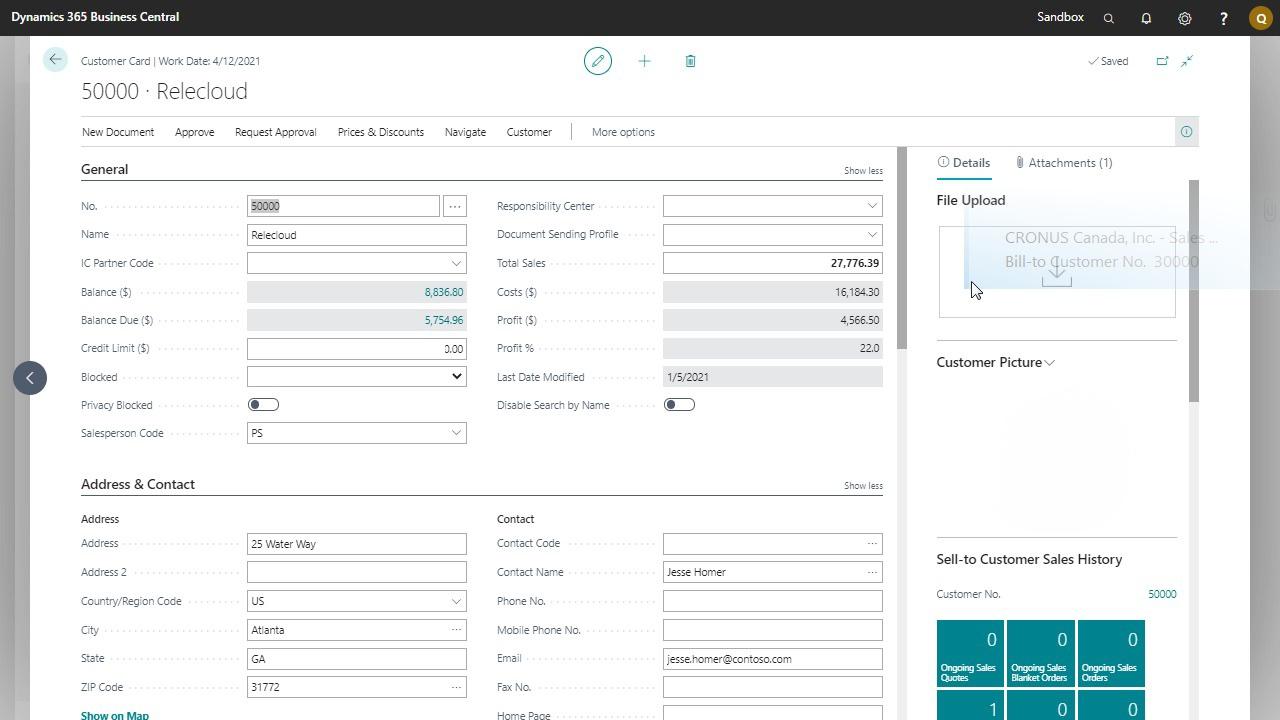Click the notifications bell icon
Viewport: 1280px width, 720px height.
[1146, 18]
